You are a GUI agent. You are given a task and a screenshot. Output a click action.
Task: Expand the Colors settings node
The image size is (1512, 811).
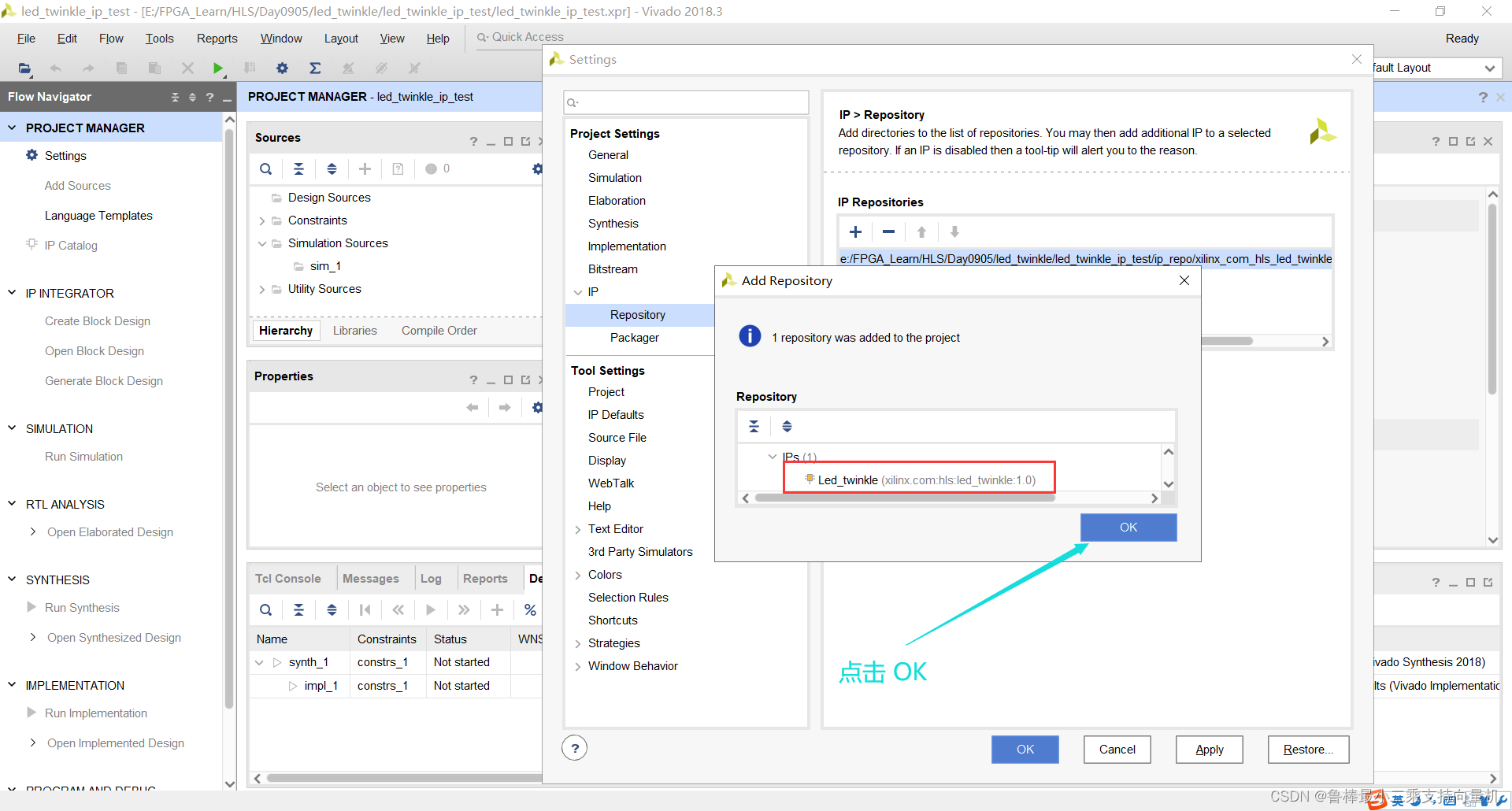click(x=578, y=576)
